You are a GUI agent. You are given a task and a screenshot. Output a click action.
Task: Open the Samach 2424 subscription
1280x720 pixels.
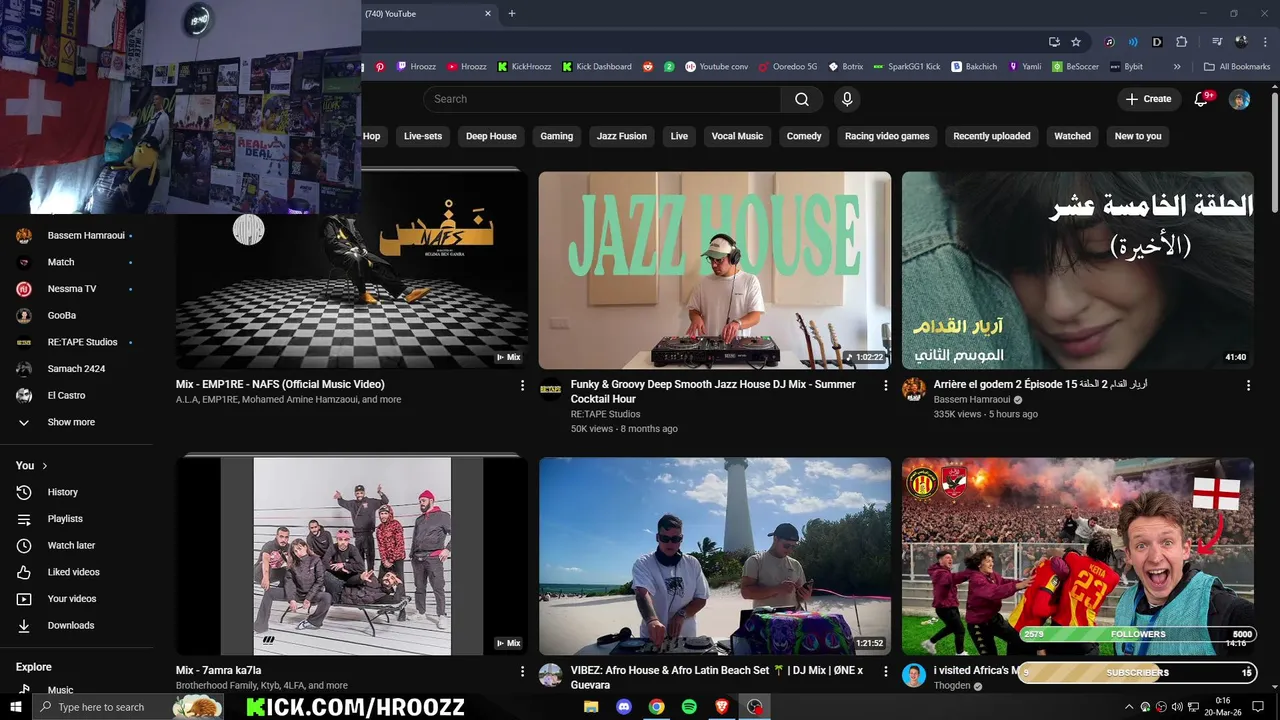[76, 369]
